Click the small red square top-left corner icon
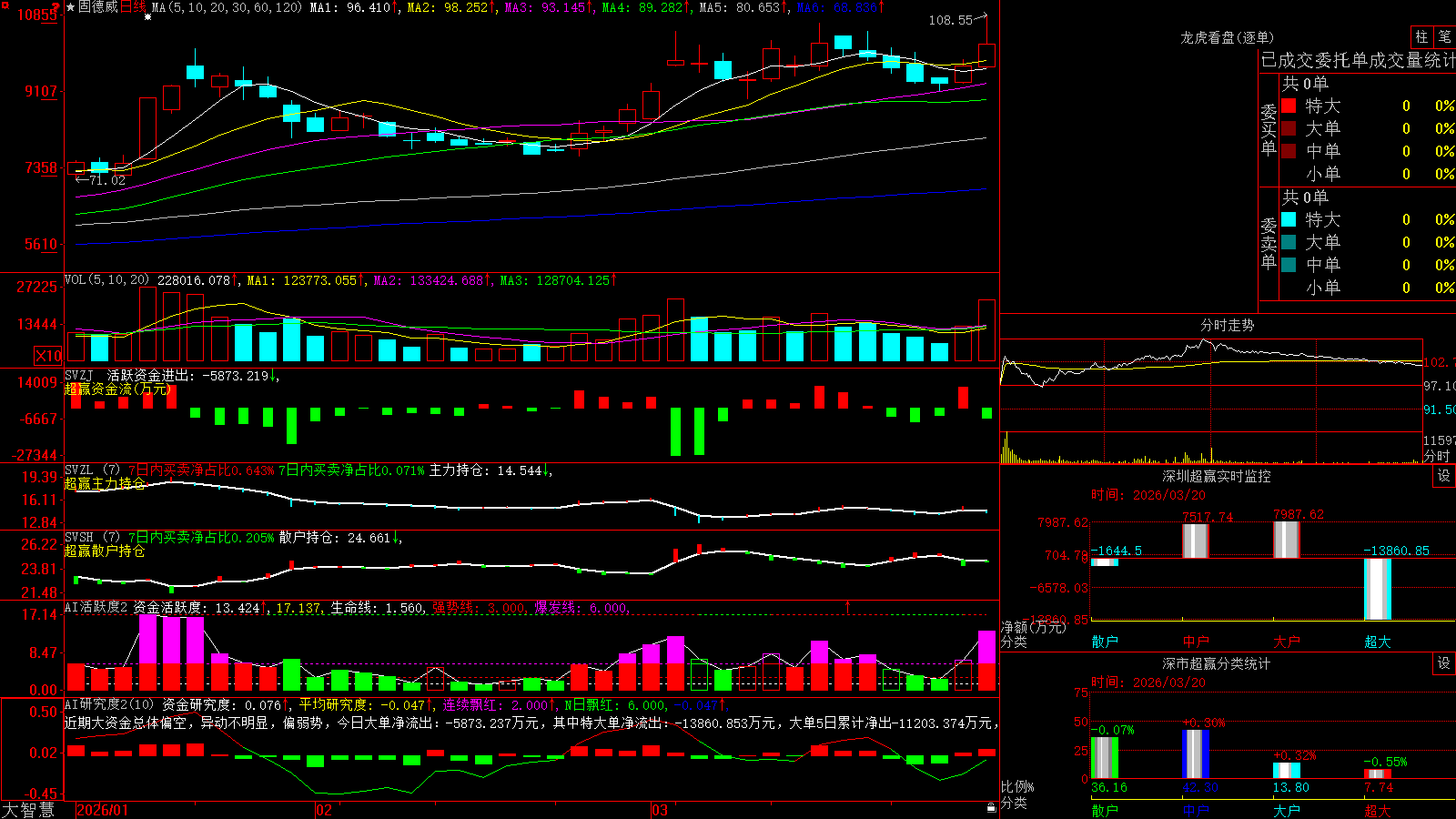Image resolution: width=1456 pixels, height=819 pixels. (x=4, y=4)
